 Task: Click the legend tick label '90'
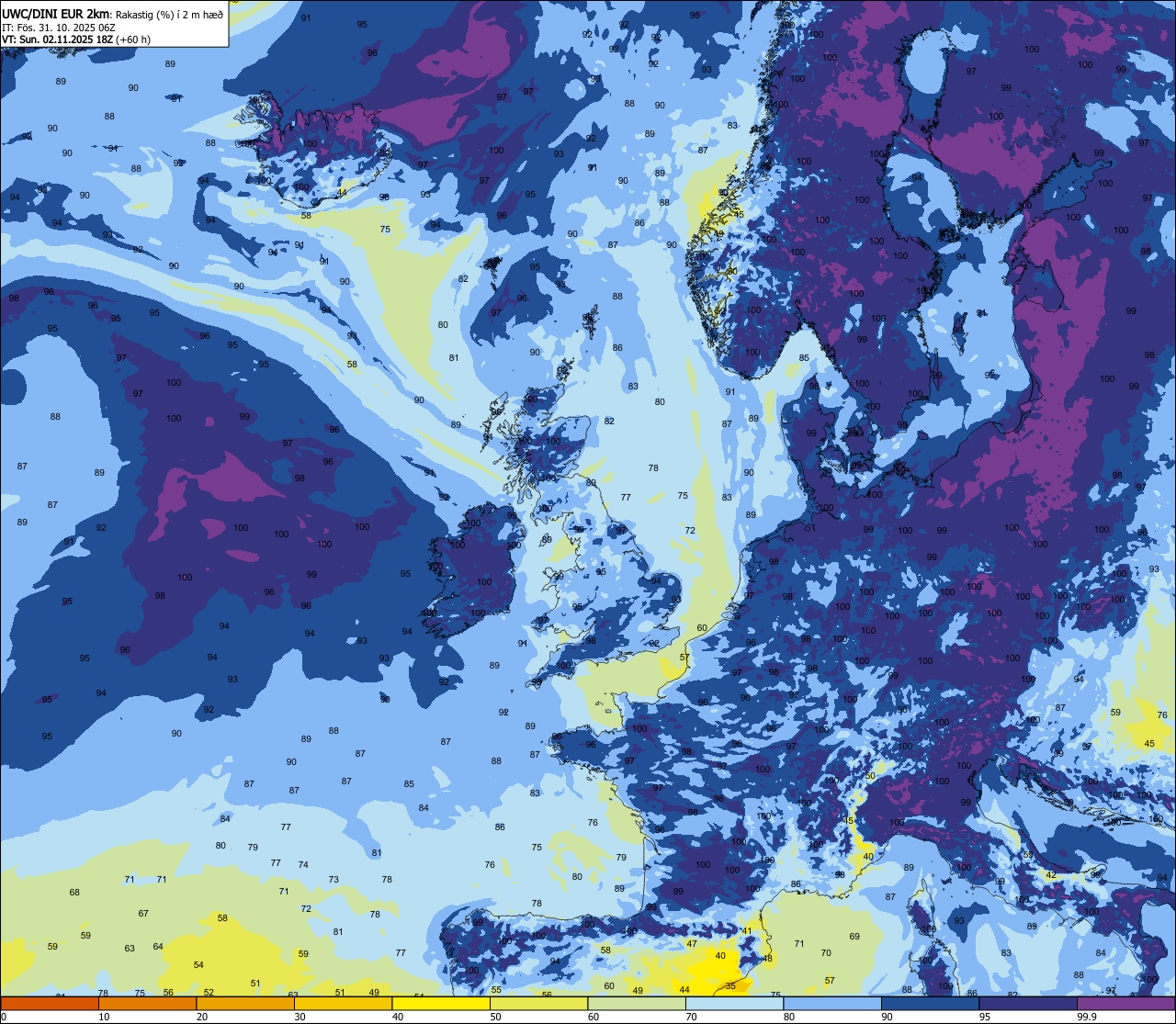(x=888, y=1017)
